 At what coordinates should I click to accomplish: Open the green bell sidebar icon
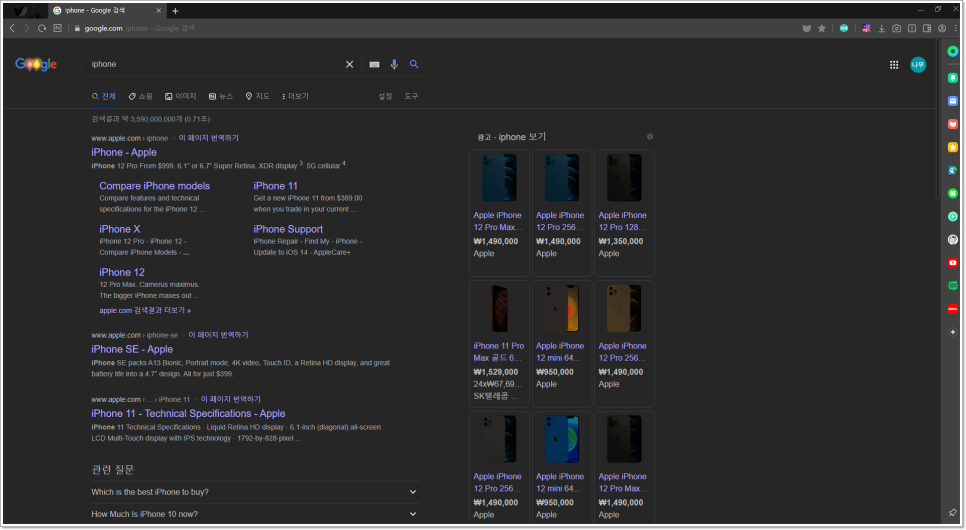pos(952,78)
